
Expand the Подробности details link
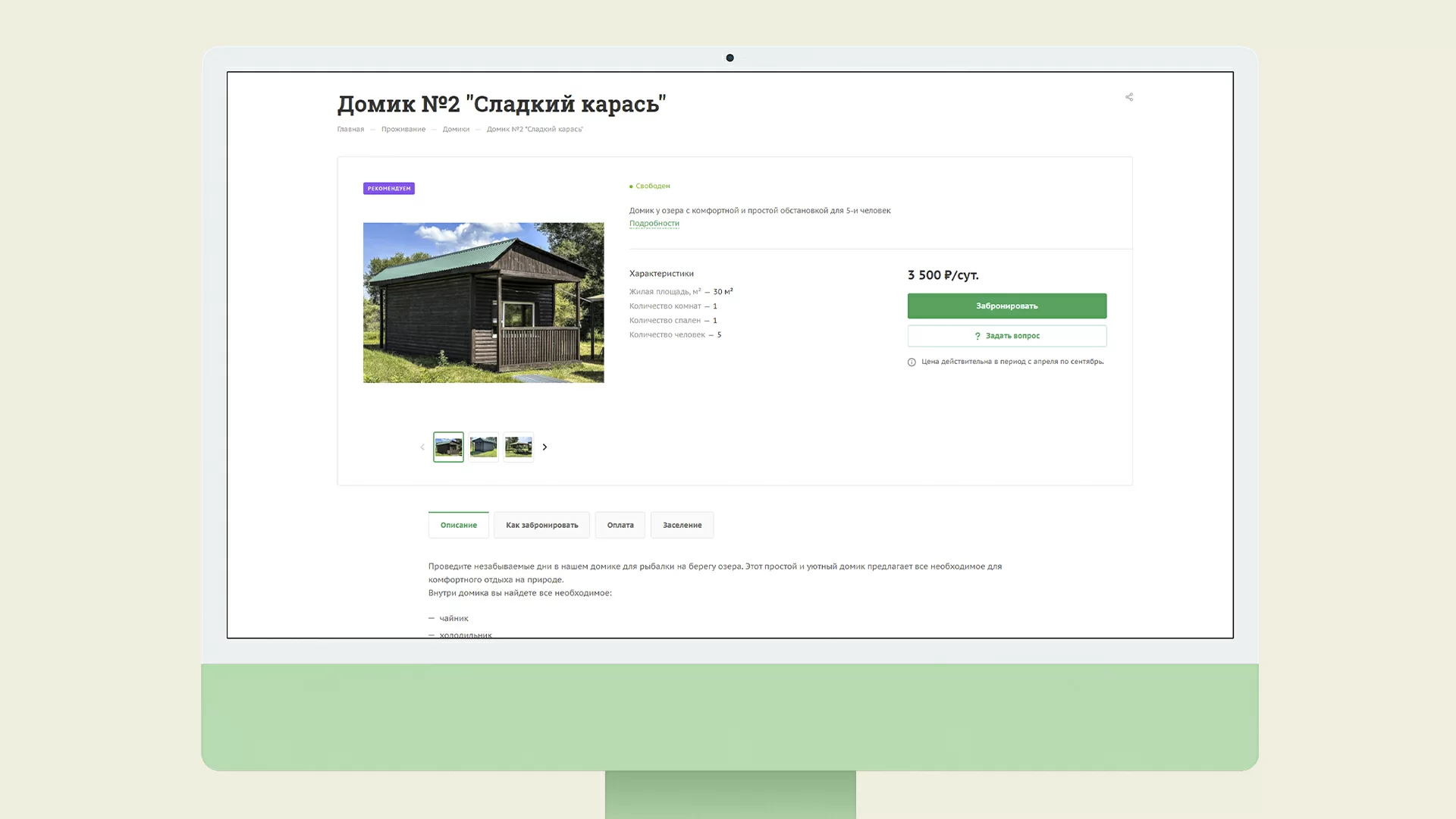654,224
